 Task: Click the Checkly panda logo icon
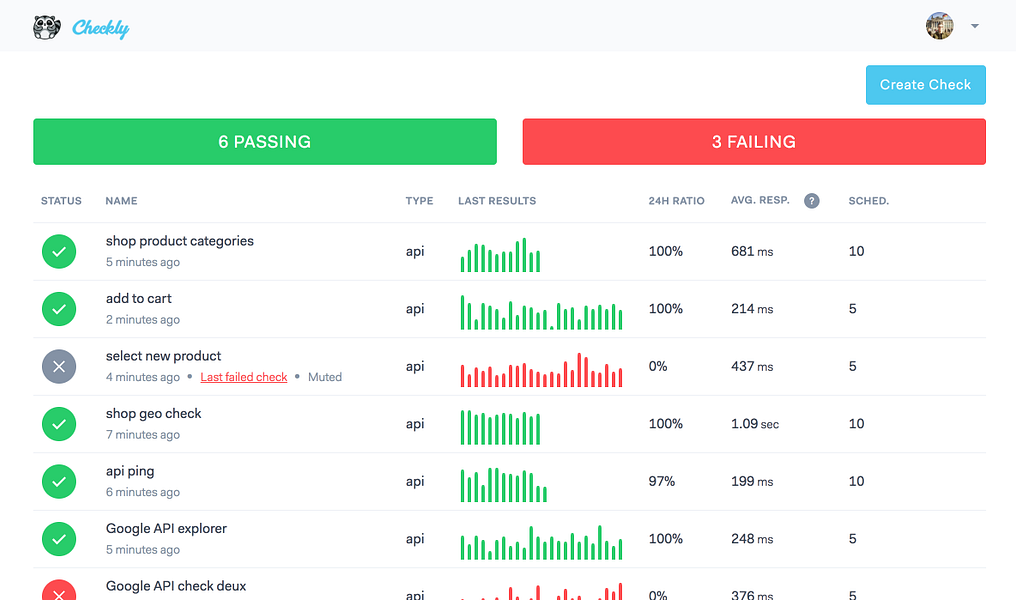47,27
